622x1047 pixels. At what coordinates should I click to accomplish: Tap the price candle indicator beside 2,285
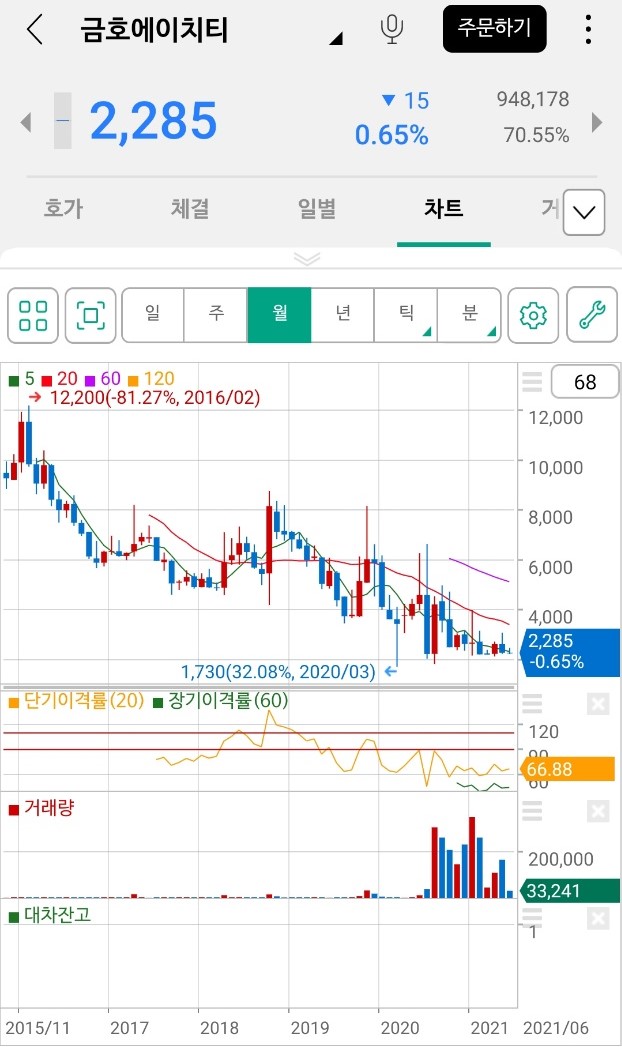coord(62,121)
